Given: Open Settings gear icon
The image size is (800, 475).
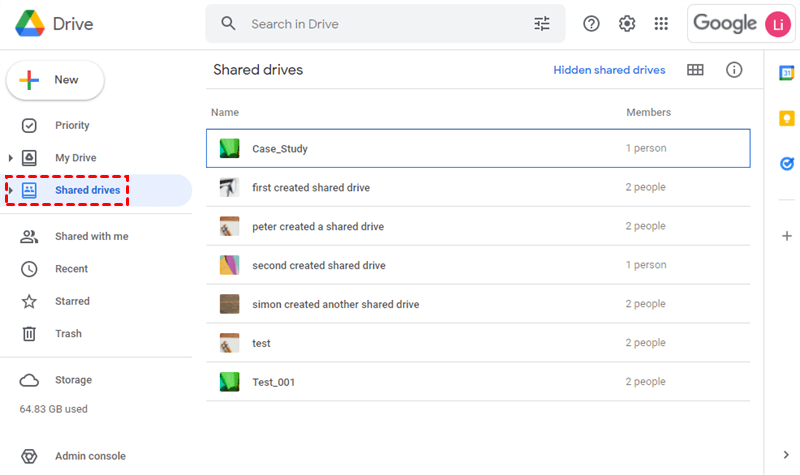Looking at the screenshot, I should click(627, 24).
